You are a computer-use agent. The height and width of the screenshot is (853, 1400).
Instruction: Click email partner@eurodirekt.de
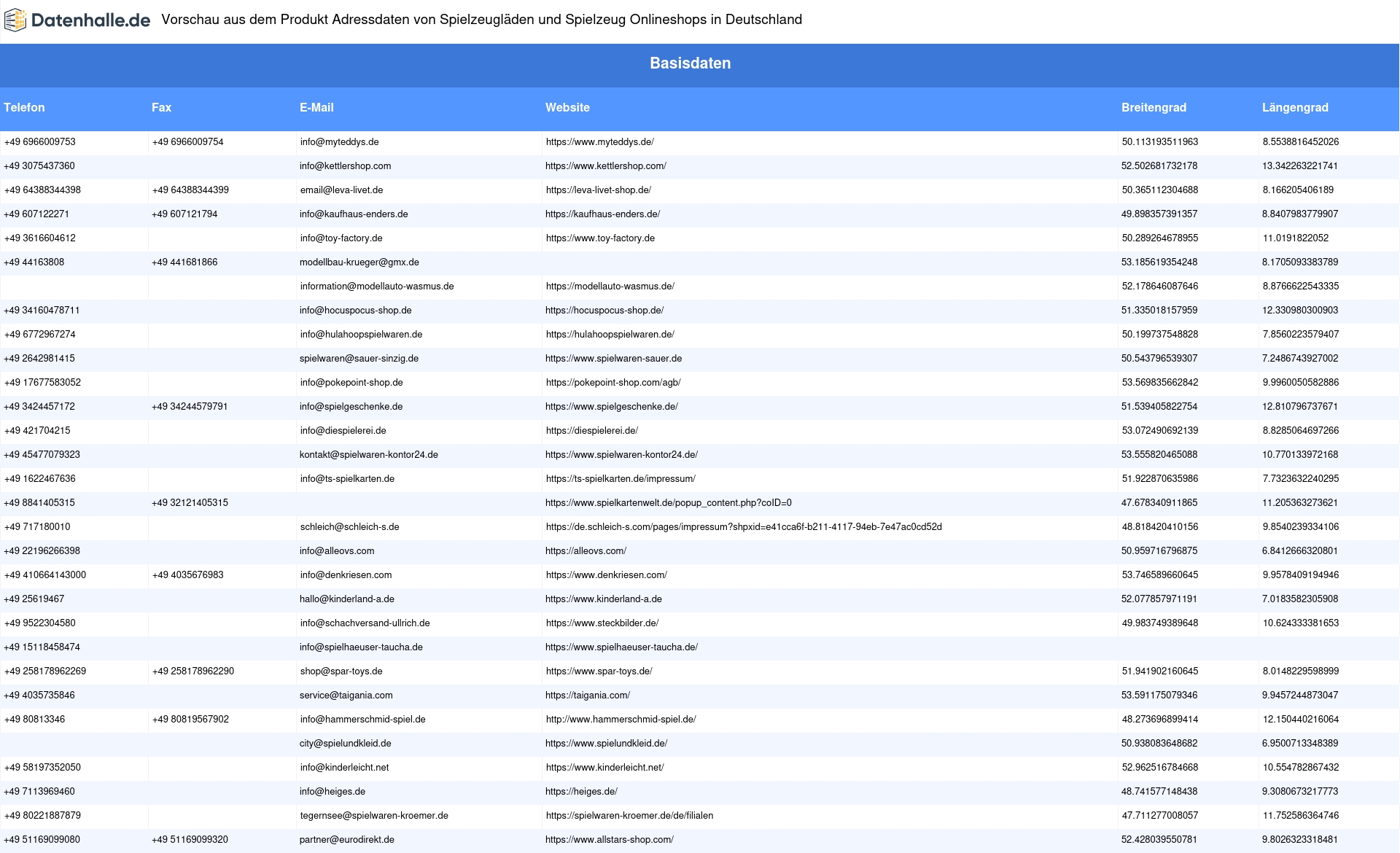346,840
